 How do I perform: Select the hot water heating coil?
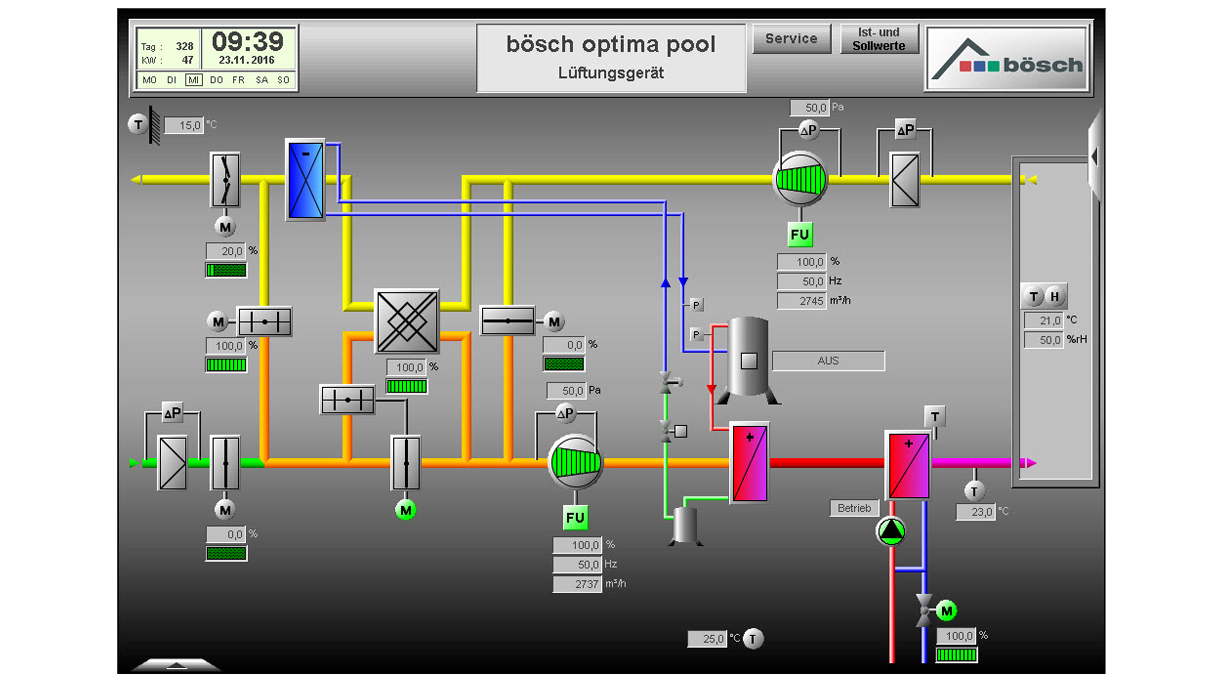[x=908, y=465]
